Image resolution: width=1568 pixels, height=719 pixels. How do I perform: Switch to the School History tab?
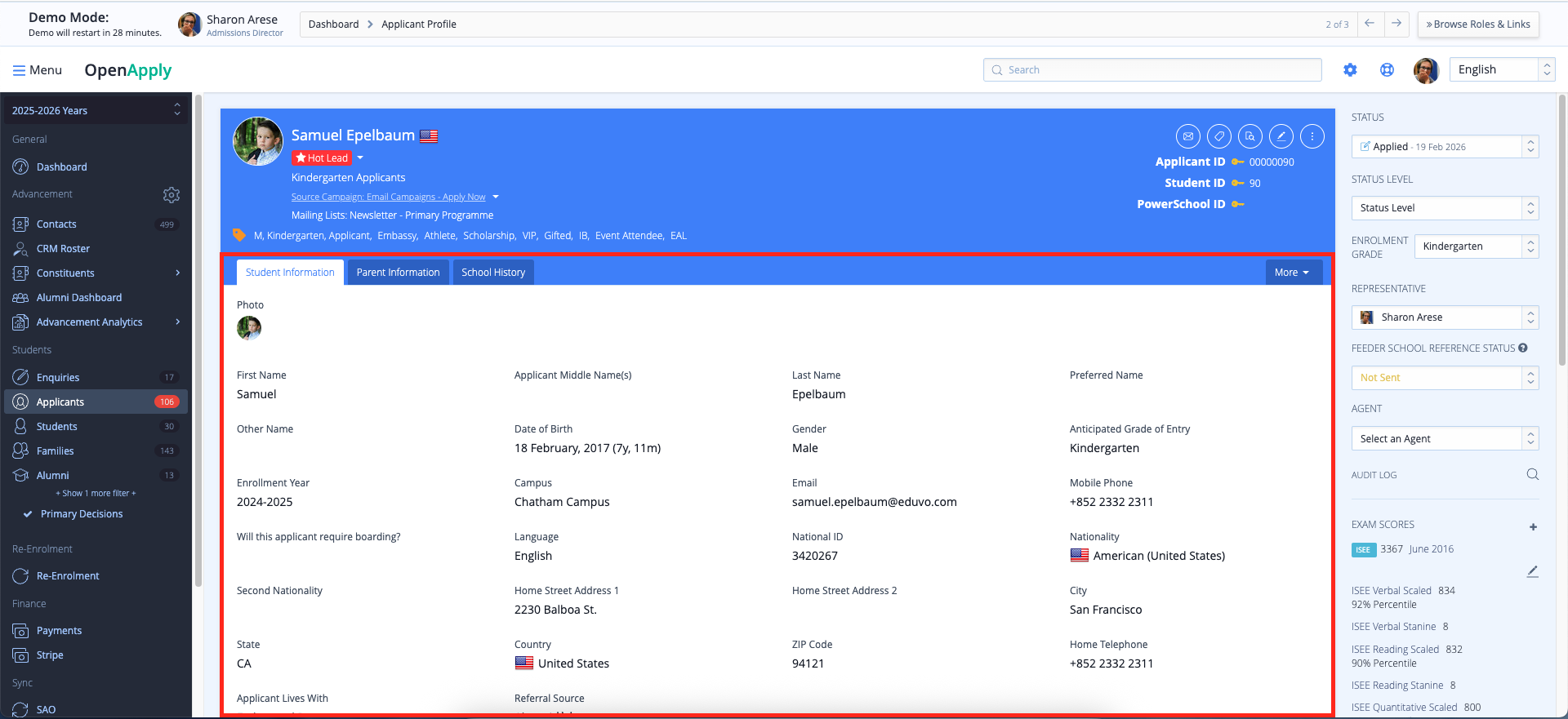pos(493,273)
